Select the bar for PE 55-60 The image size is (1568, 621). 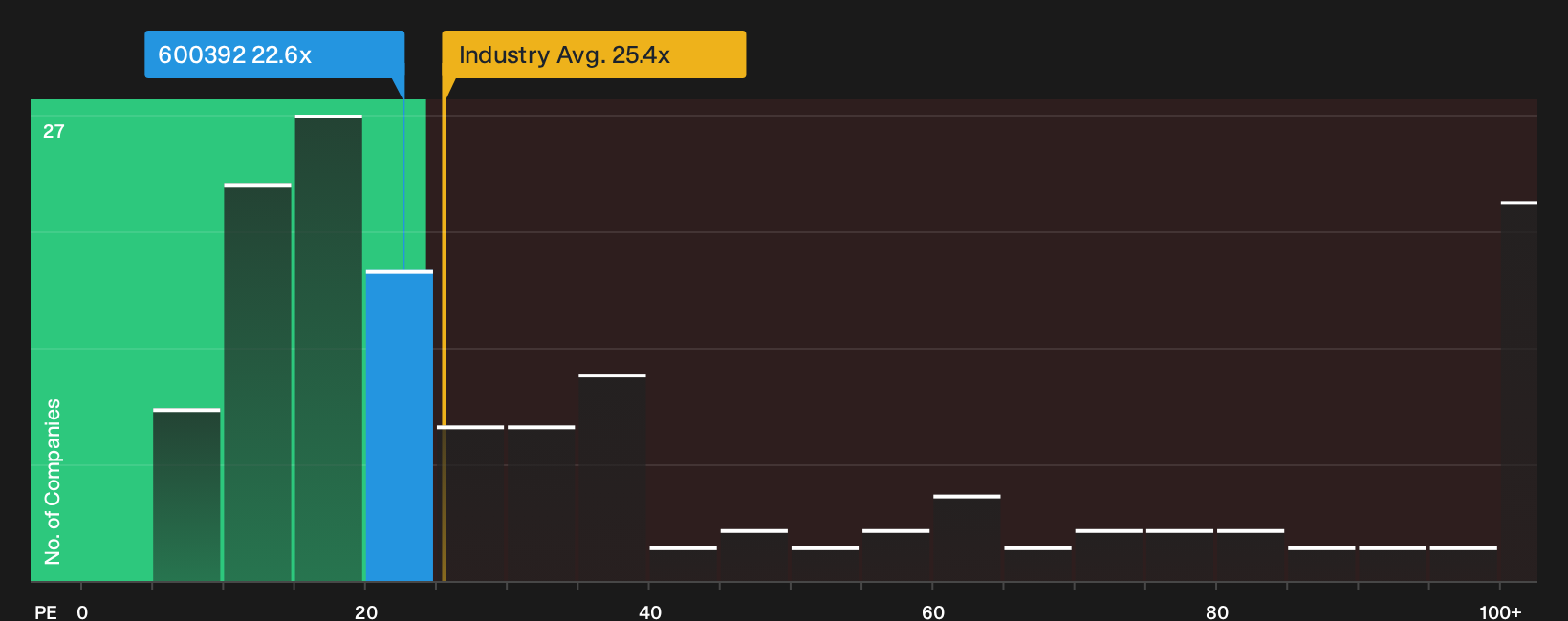(x=896, y=555)
